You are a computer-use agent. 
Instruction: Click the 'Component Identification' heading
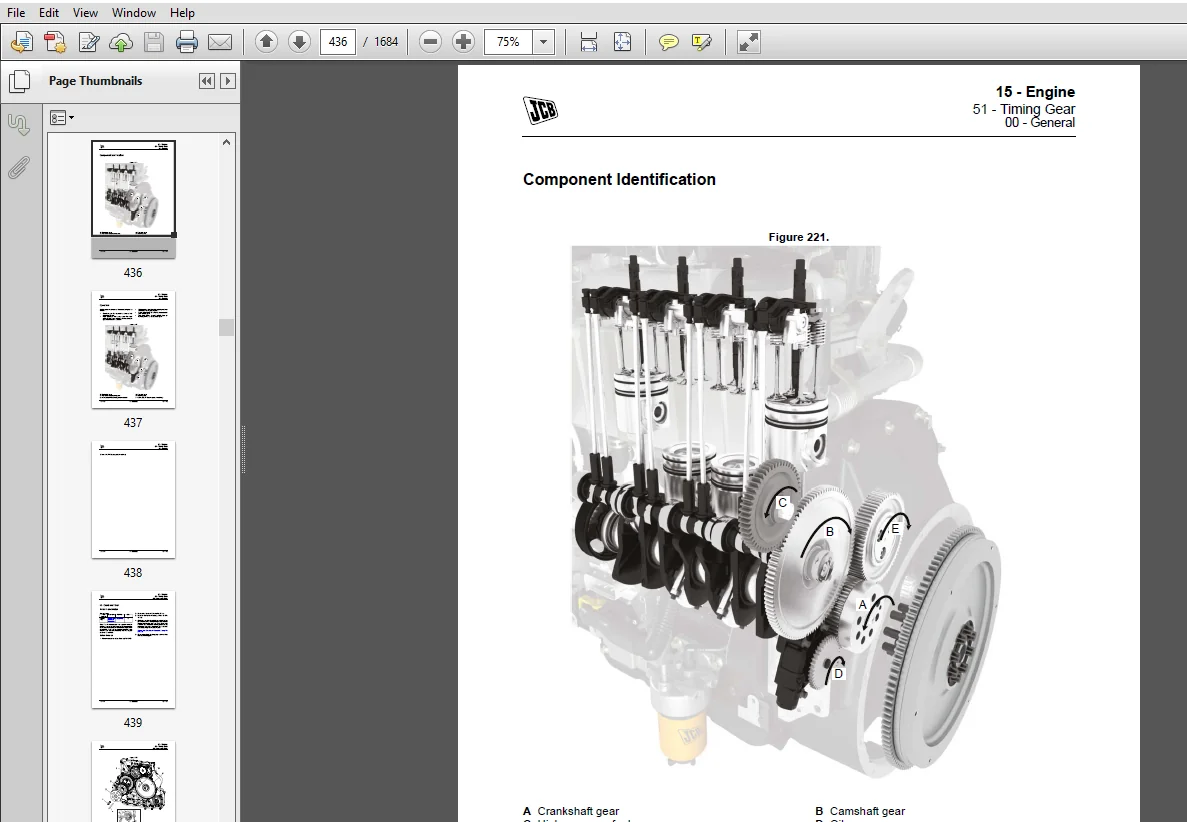[x=619, y=179]
